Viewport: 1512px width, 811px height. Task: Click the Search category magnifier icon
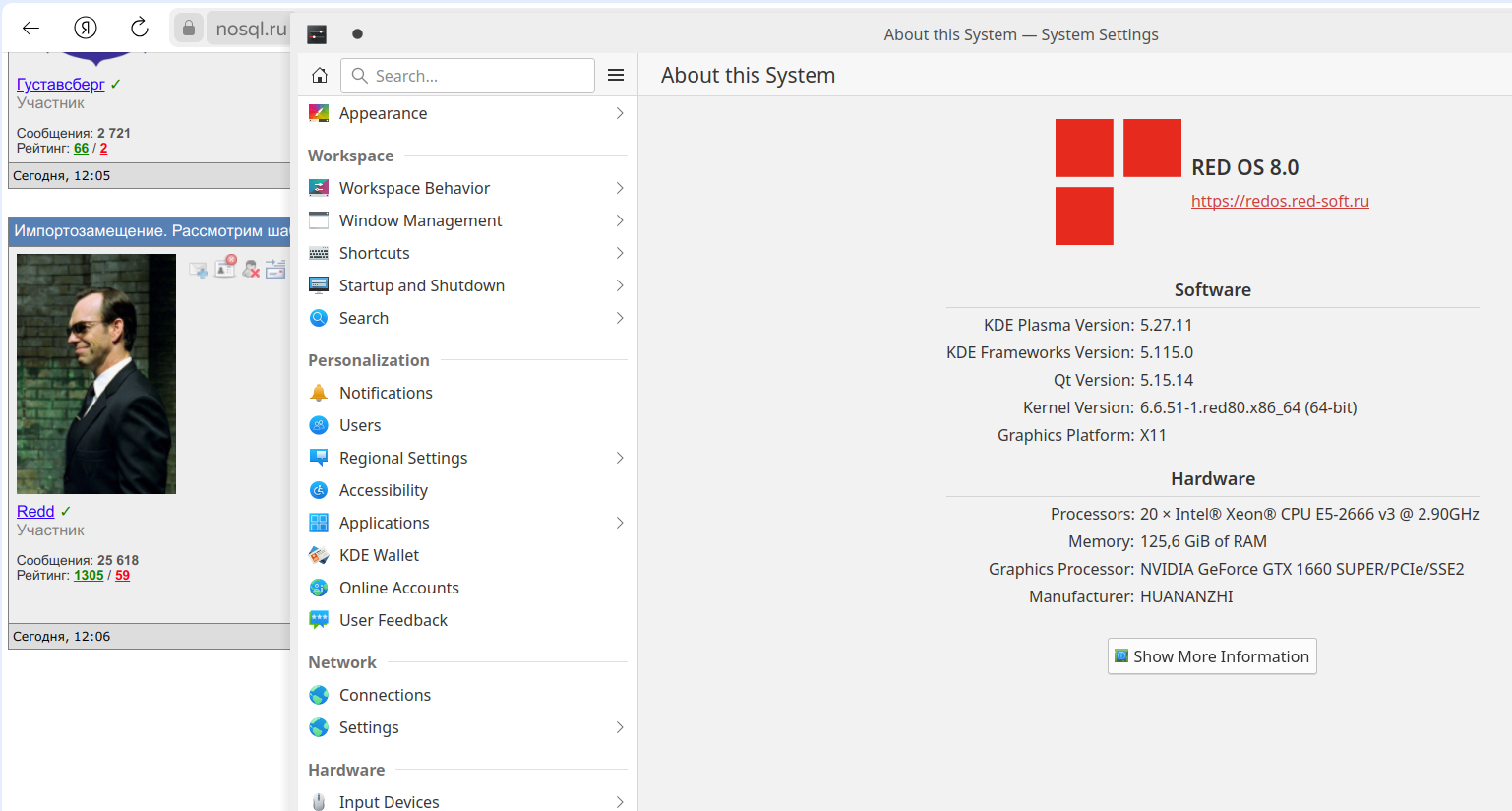point(319,318)
